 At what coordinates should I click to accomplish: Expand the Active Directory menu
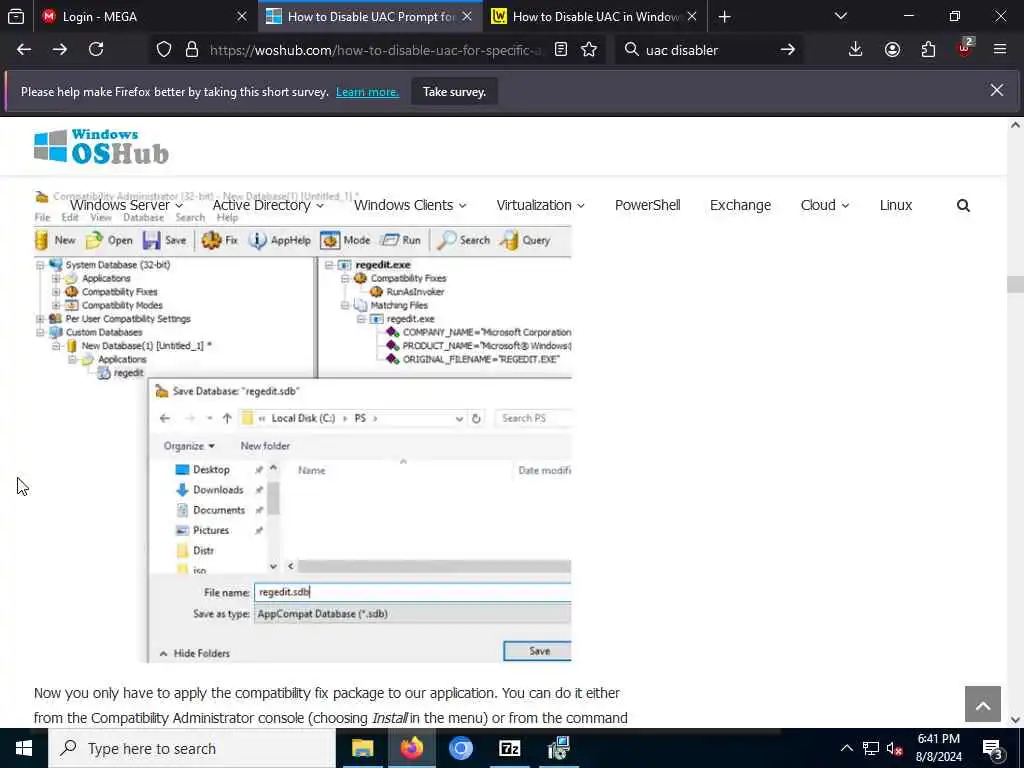(x=268, y=205)
